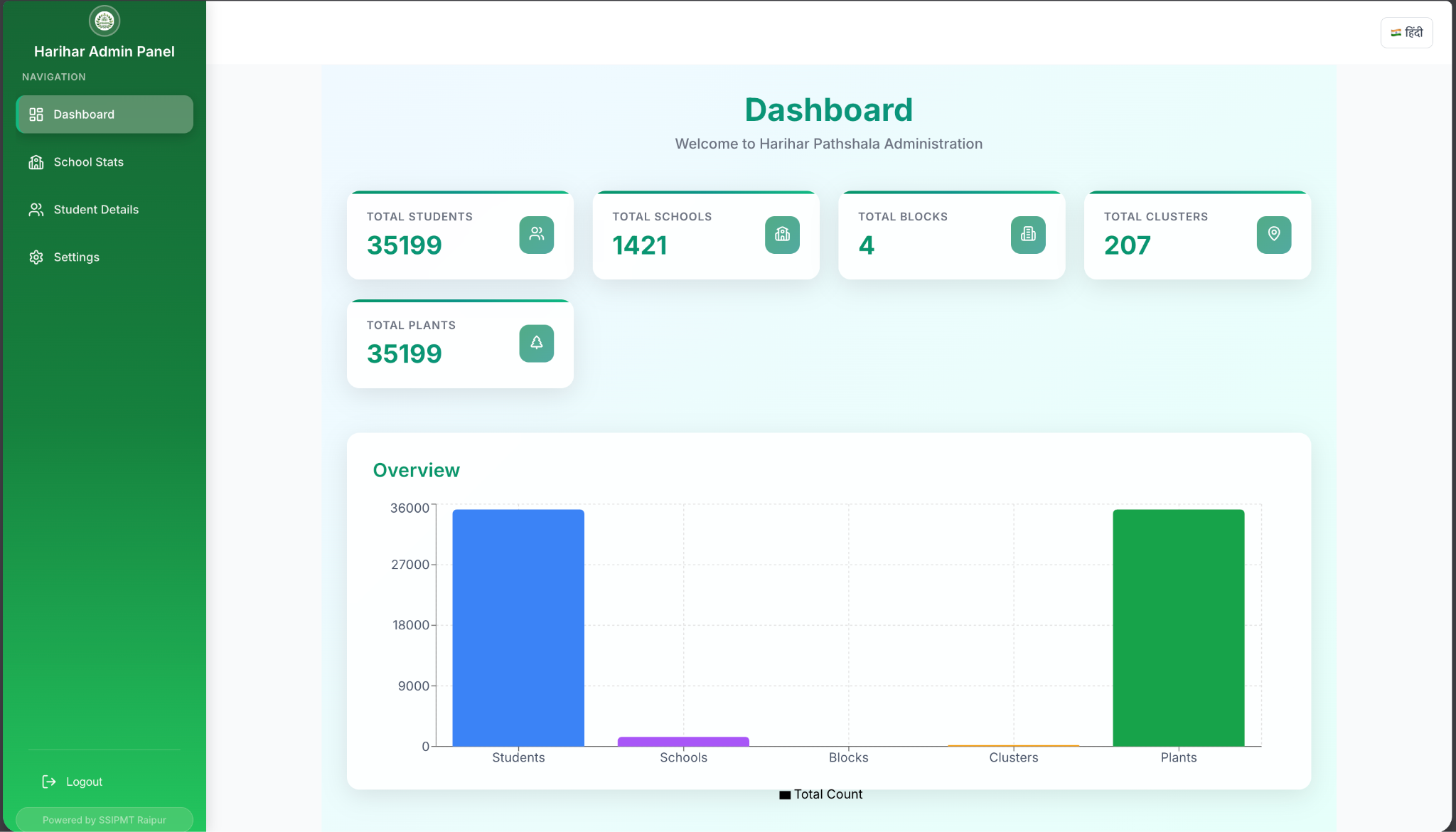Viewport: 1456px width, 832px height.
Task: Click the Harihar logo emblem
Action: tap(105, 21)
